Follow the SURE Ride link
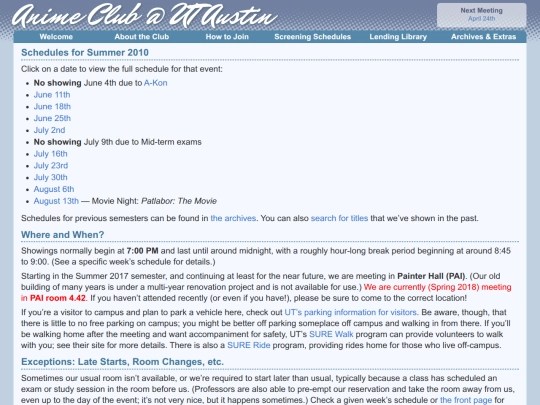 (249, 345)
